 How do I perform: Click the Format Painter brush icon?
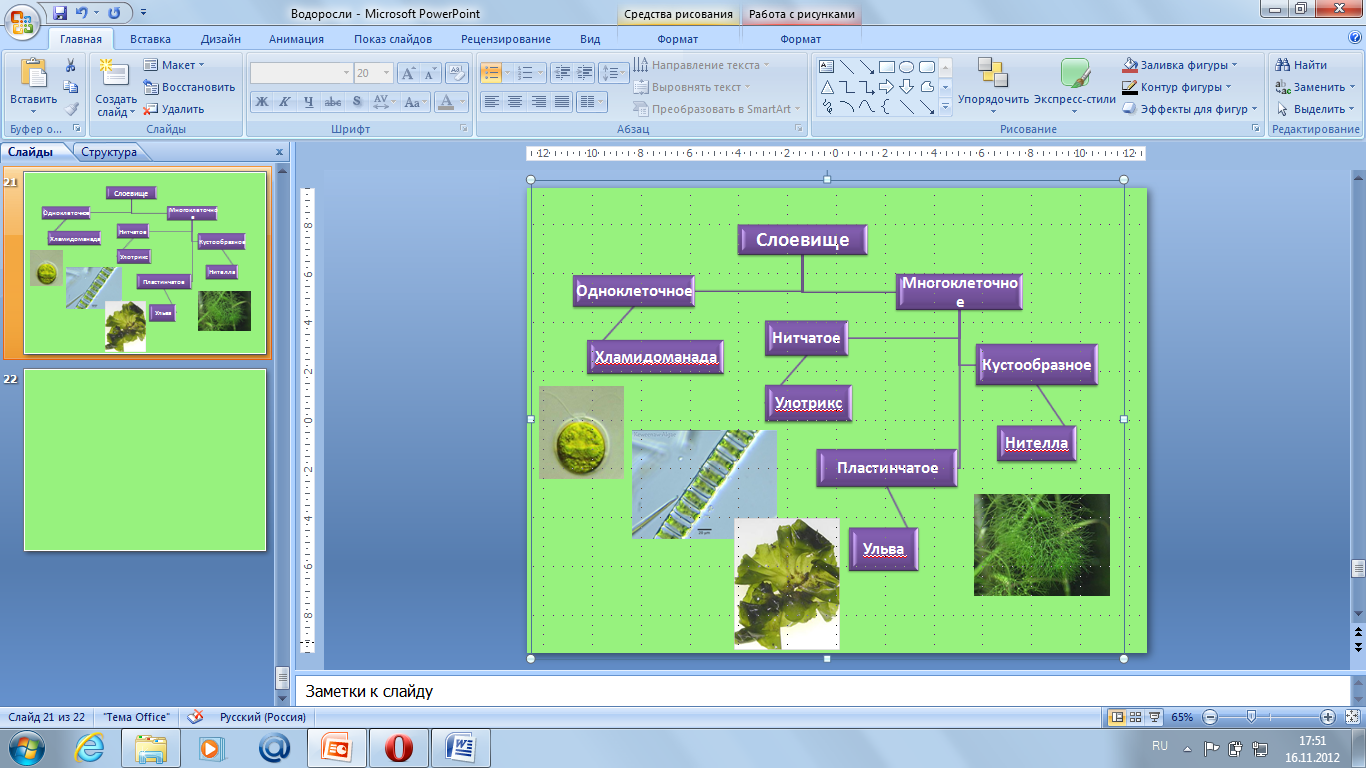coord(71,109)
